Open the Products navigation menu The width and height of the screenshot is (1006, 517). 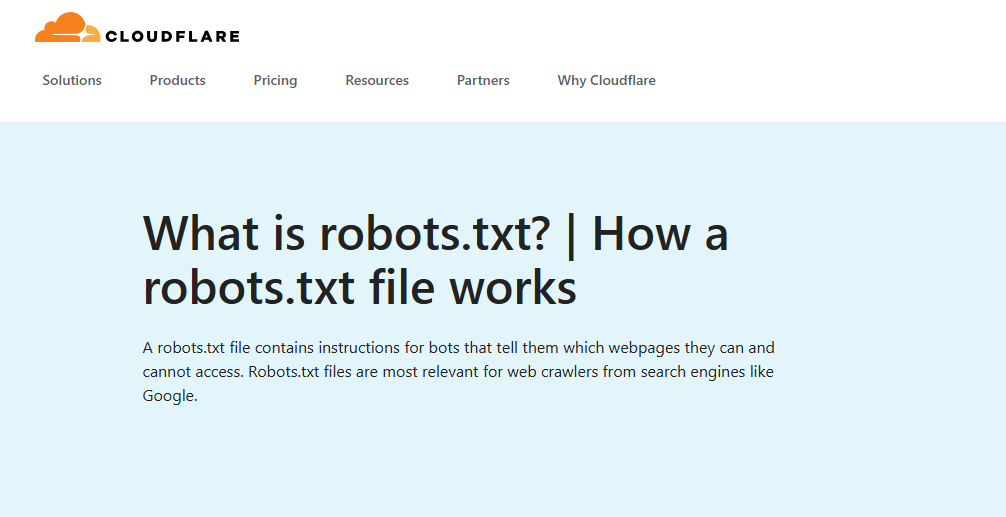click(x=177, y=80)
